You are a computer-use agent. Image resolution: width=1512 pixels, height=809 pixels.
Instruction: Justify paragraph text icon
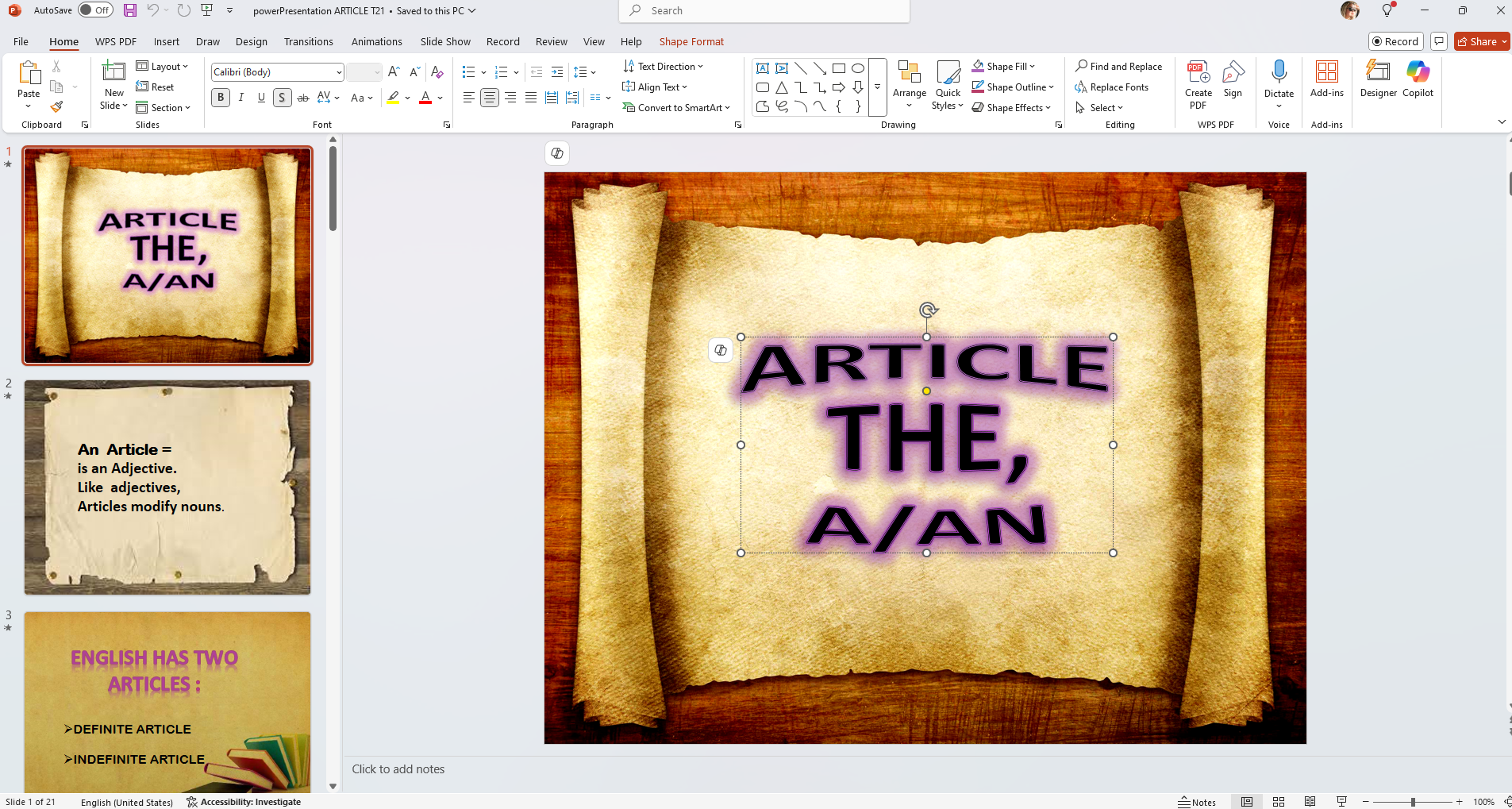(x=531, y=98)
